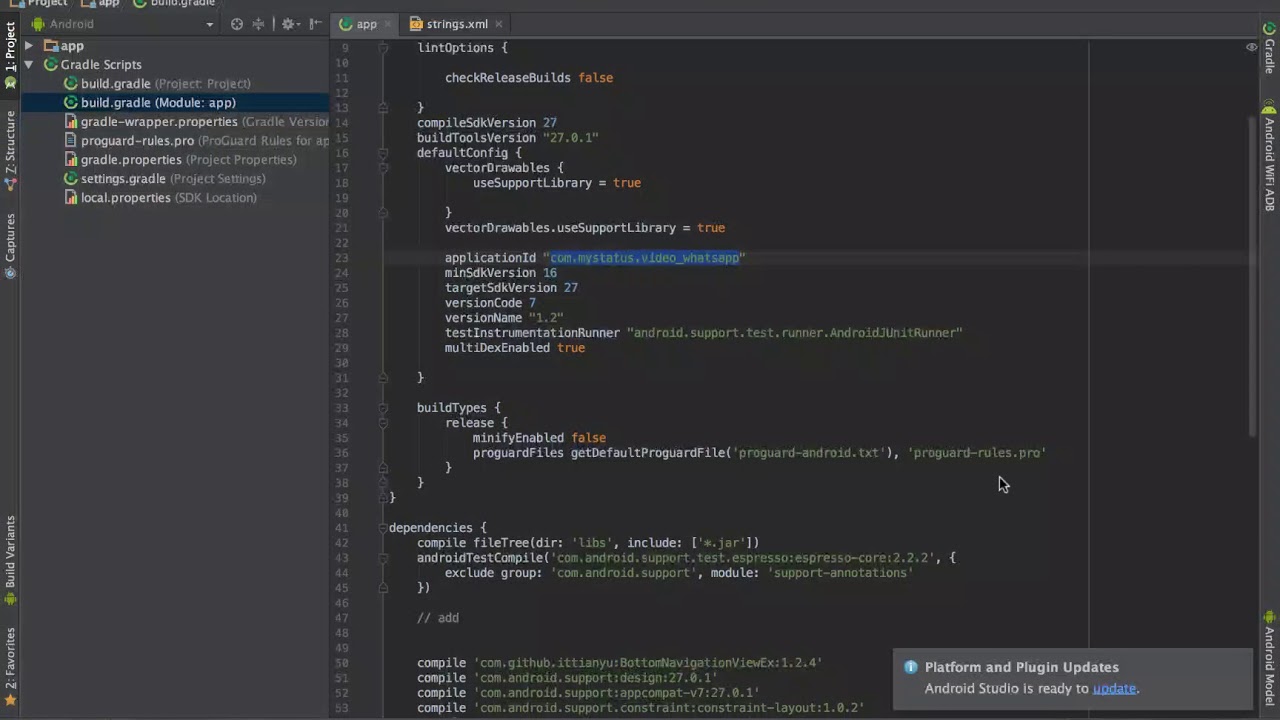Click the "// add" comment line
The height and width of the screenshot is (720, 1280).
pyautogui.click(x=438, y=618)
